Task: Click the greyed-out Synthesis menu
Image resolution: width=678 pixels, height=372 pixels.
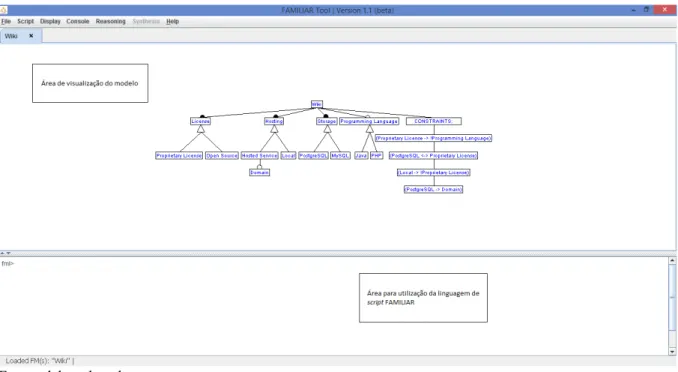Action: 146,21
